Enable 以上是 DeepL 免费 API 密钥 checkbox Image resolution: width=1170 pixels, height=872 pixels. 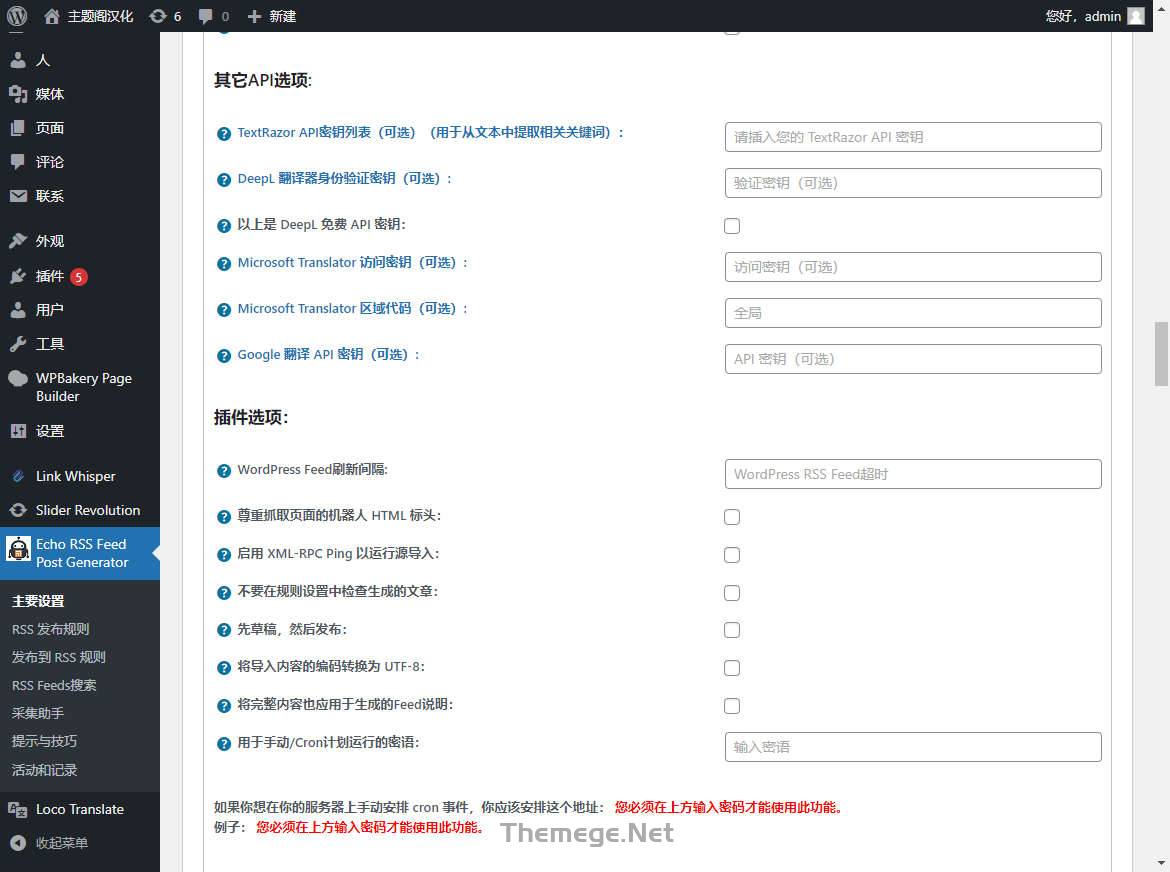click(732, 226)
